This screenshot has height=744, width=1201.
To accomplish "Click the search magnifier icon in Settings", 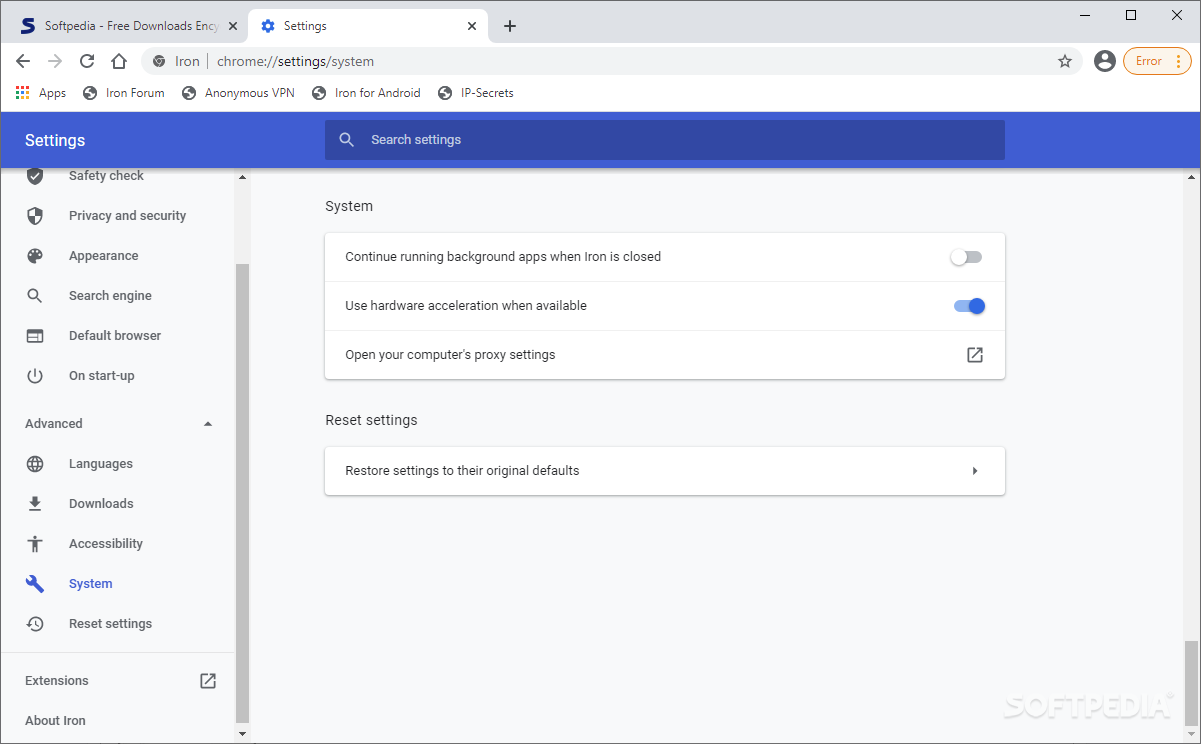I will 347,140.
